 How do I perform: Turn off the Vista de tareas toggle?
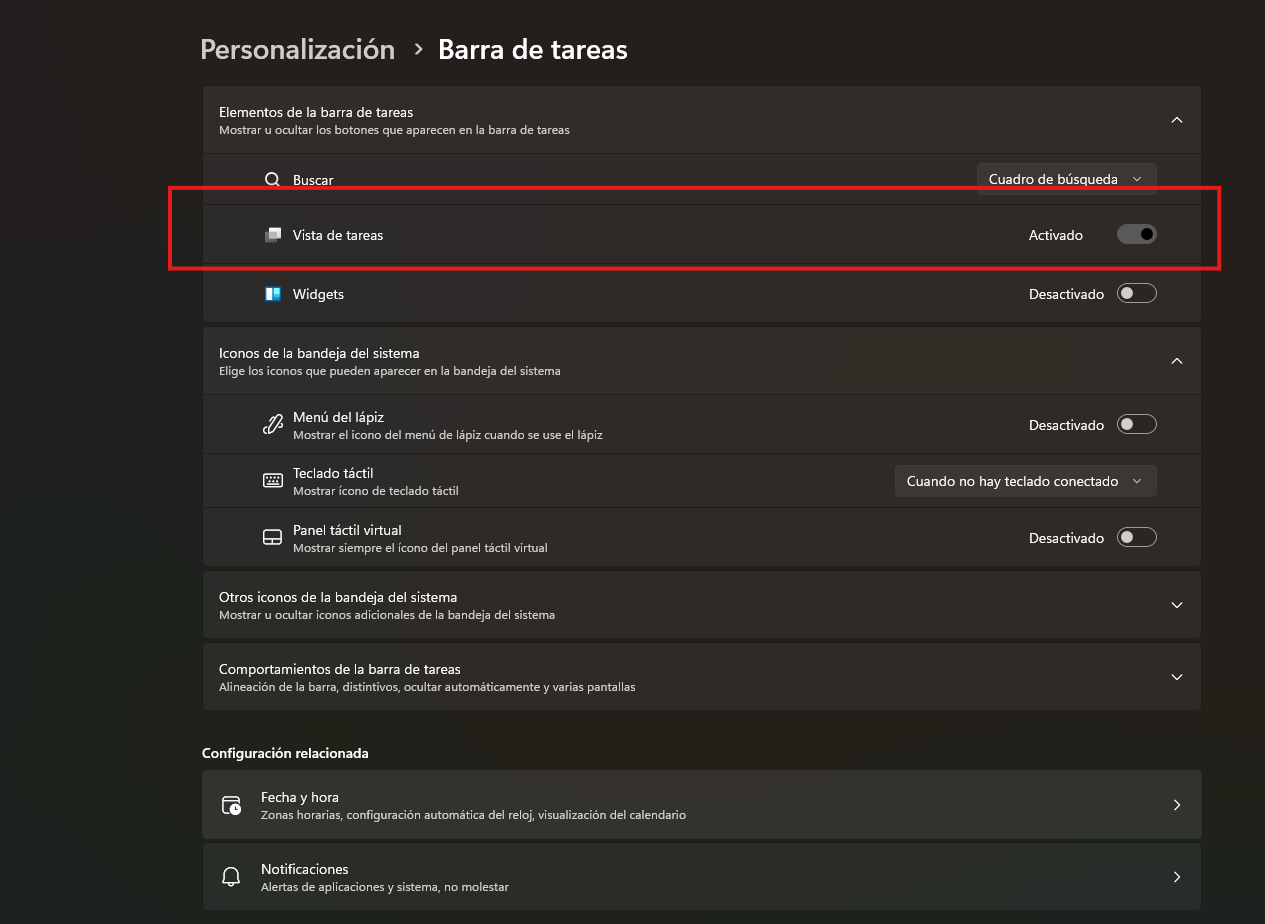(x=1136, y=235)
